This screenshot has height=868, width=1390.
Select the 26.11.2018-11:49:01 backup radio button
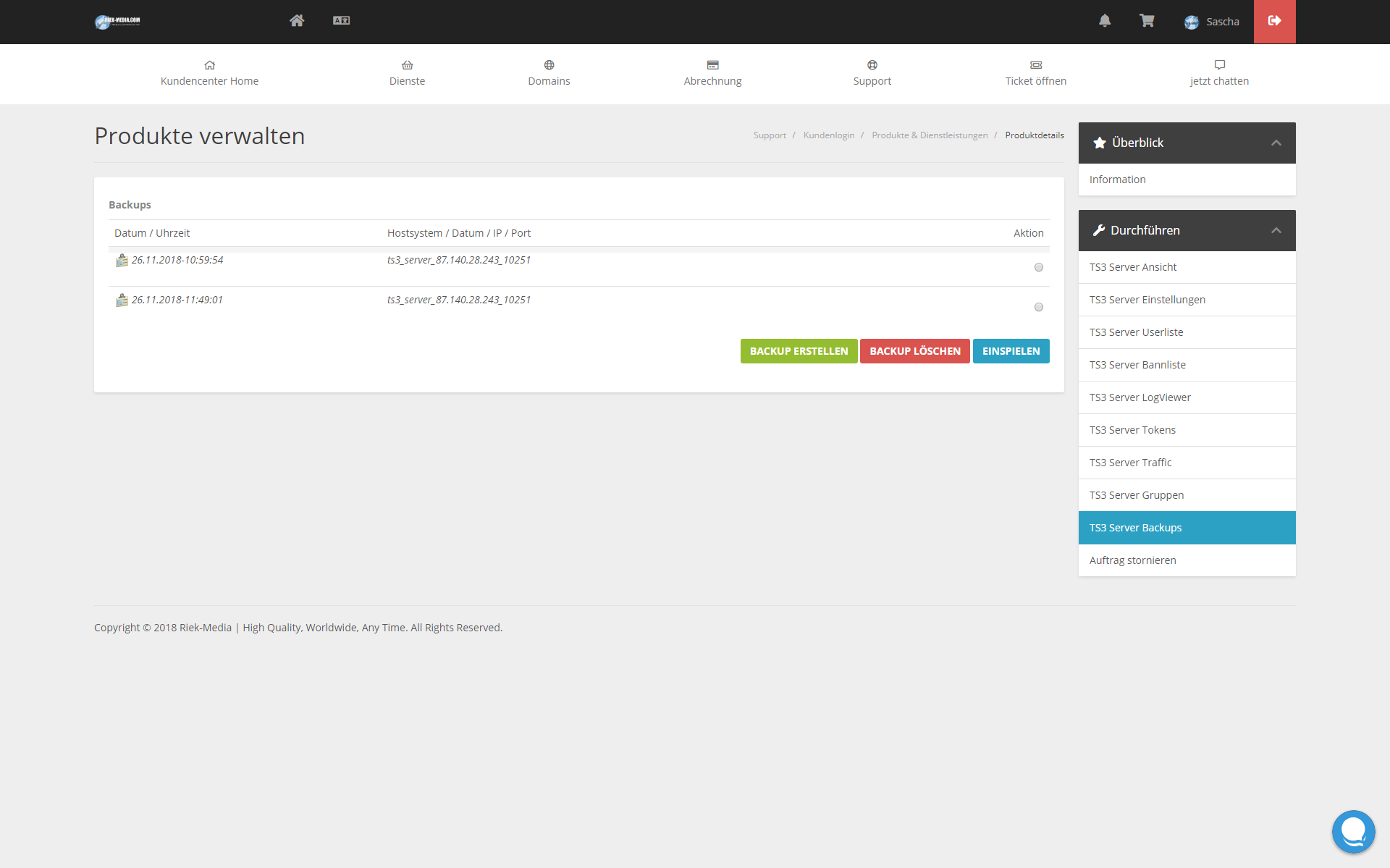(x=1039, y=307)
